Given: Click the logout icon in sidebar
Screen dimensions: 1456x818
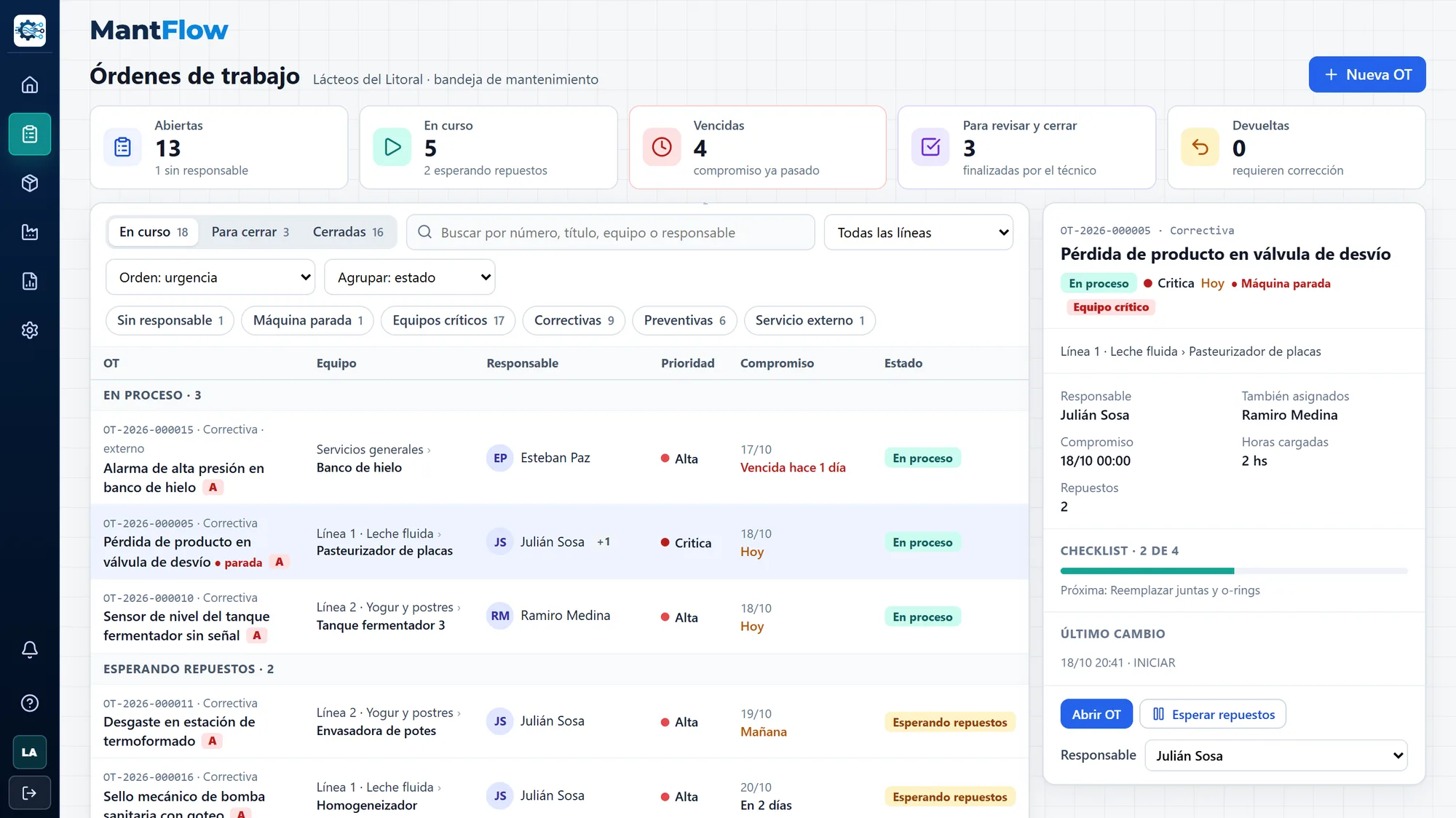Looking at the screenshot, I should [x=30, y=793].
